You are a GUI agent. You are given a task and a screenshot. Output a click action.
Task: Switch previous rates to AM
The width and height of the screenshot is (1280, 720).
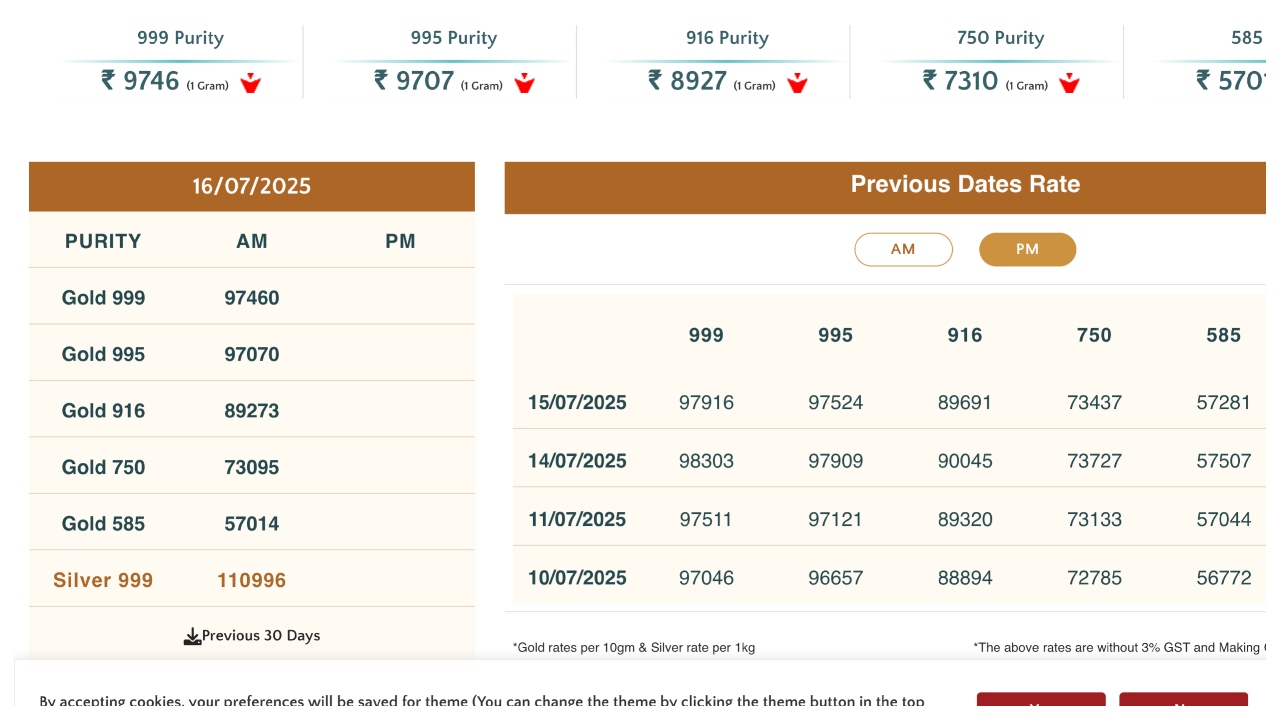click(903, 250)
